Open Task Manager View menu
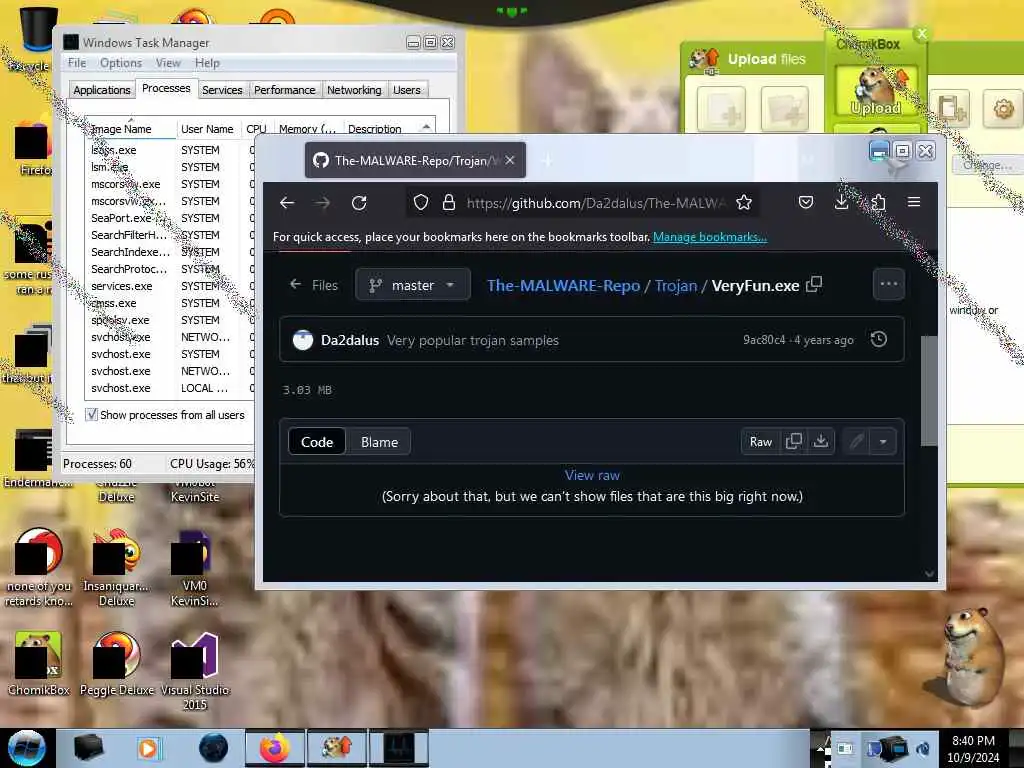The width and height of the screenshot is (1024, 768). pyautogui.click(x=168, y=63)
